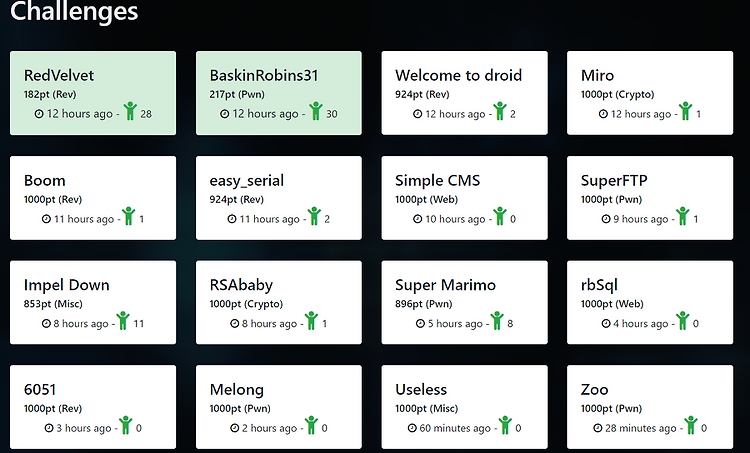The height and width of the screenshot is (453, 750).
Task: Click the clock icon on SuperFTP card
Action: click(606, 219)
